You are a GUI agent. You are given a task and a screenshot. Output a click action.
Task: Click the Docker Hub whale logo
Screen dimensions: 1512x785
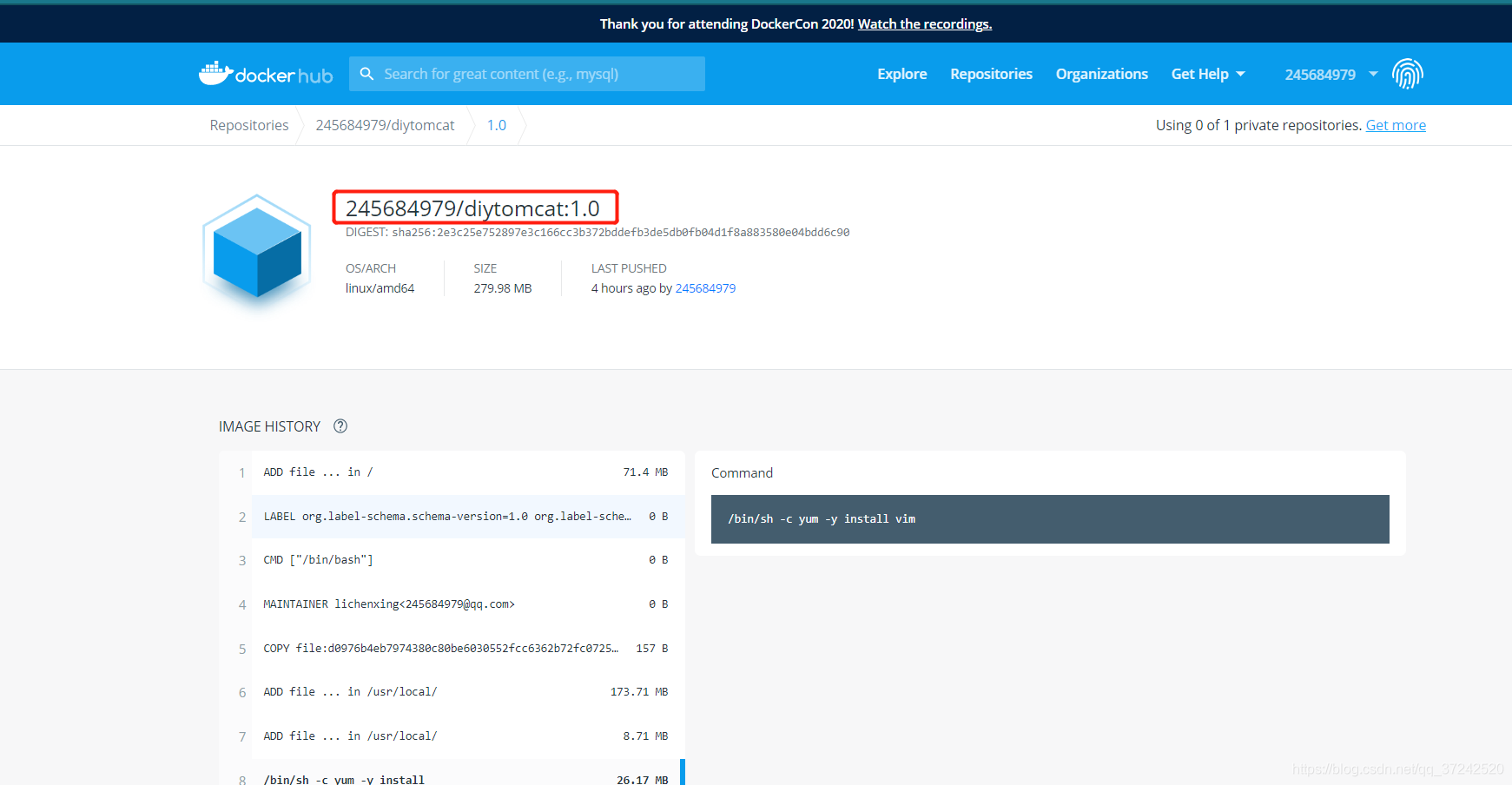tap(265, 74)
